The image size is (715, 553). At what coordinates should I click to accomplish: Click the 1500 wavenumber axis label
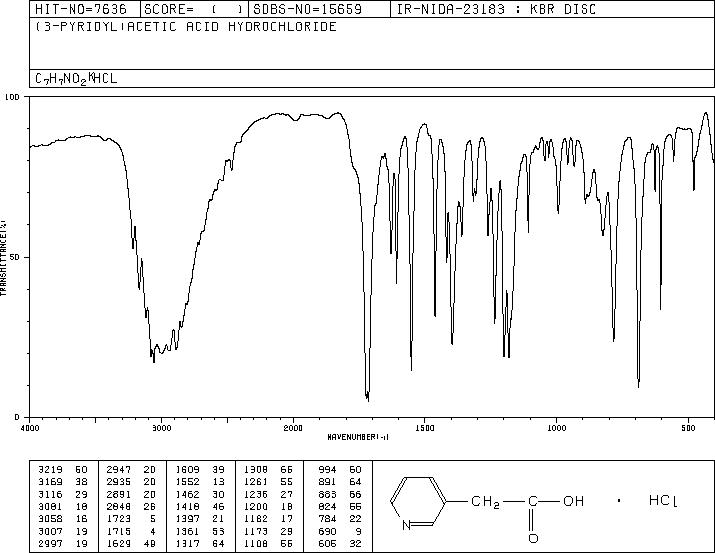pos(425,428)
